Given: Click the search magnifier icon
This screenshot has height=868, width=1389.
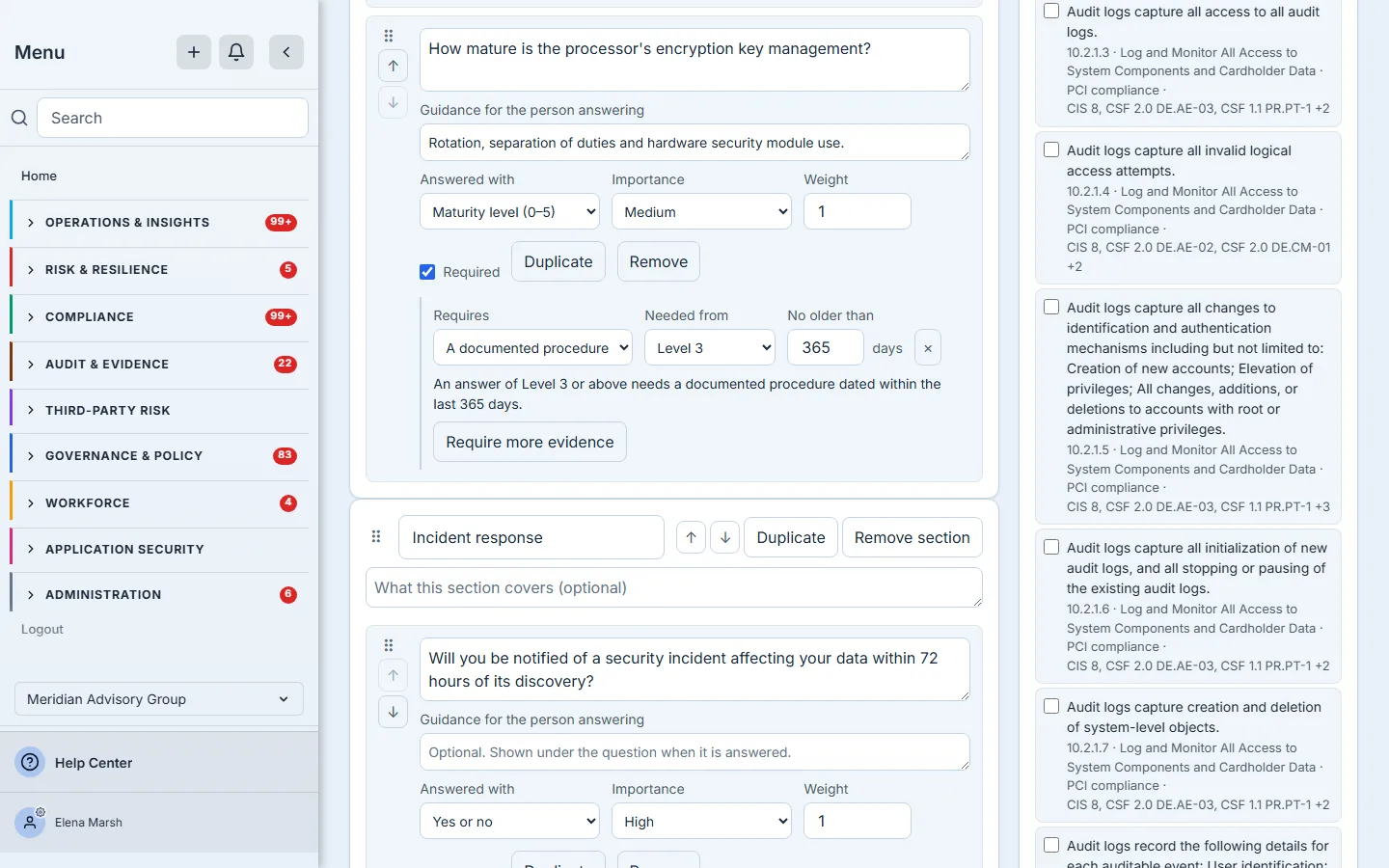Looking at the screenshot, I should pyautogui.click(x=19, y=118).
